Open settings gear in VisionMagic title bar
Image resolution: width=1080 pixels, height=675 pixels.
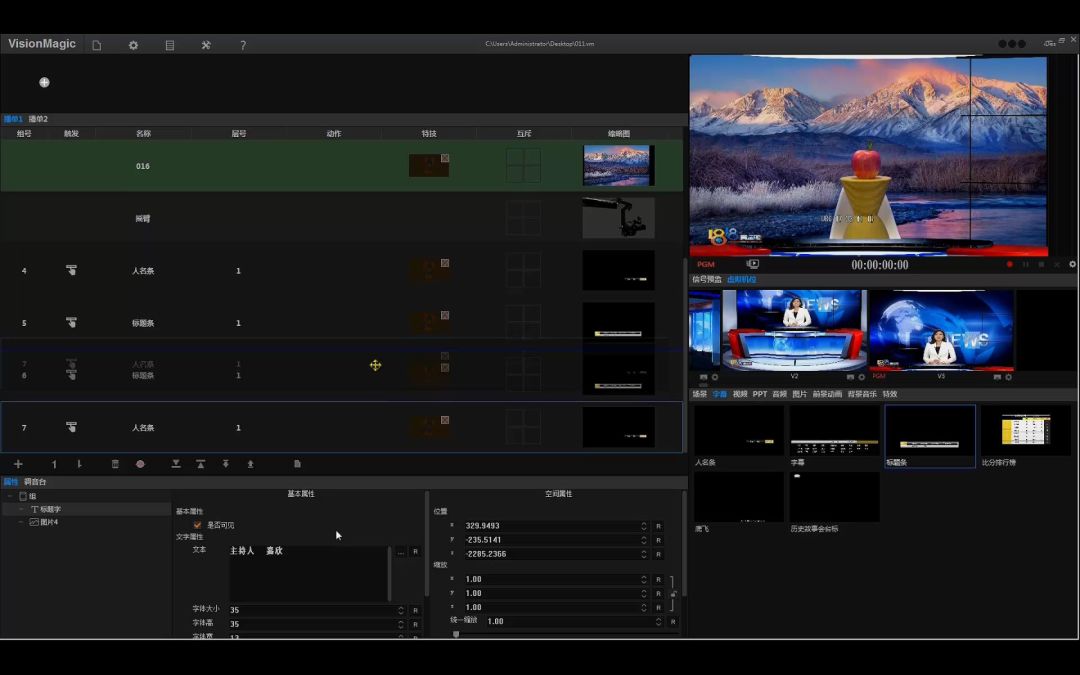pos(133,45)
